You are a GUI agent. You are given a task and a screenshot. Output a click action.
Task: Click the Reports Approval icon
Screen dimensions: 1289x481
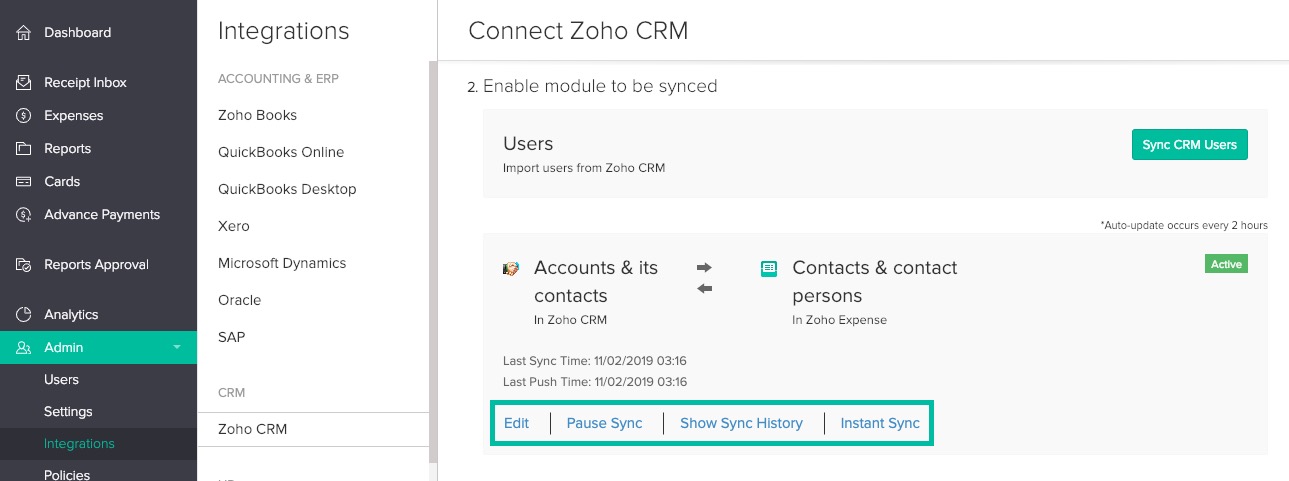24,265
